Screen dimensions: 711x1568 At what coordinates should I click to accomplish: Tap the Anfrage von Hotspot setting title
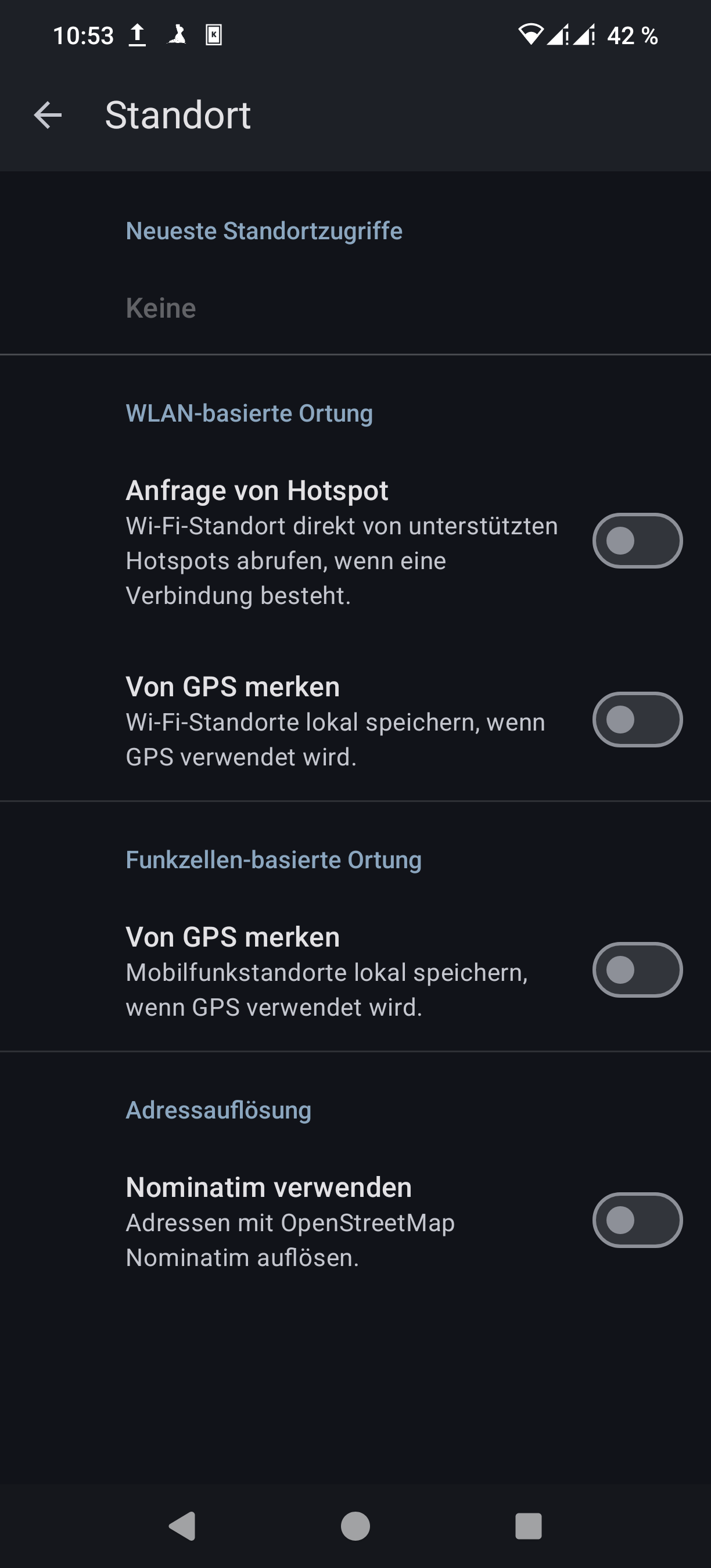256,491
